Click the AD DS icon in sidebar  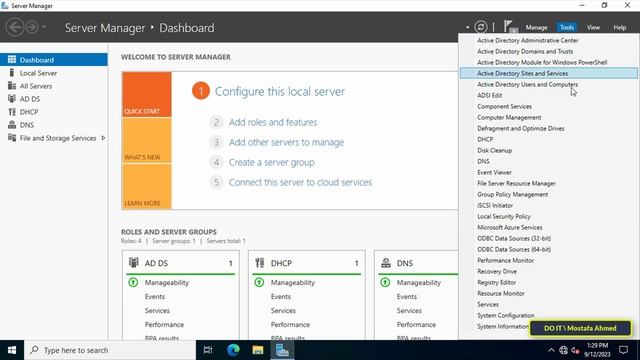pos(12,99)
